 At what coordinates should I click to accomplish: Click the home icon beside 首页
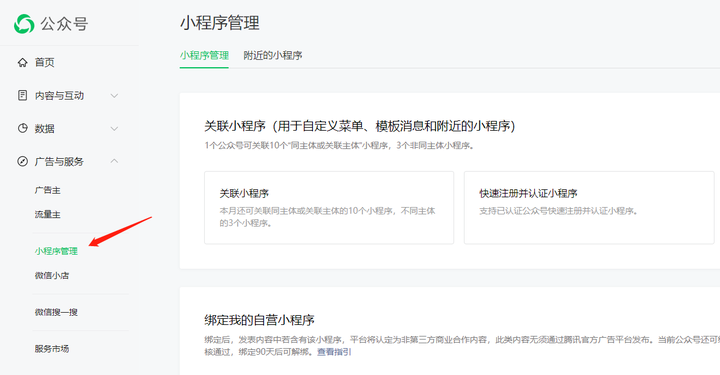click(x=22, y=62)
